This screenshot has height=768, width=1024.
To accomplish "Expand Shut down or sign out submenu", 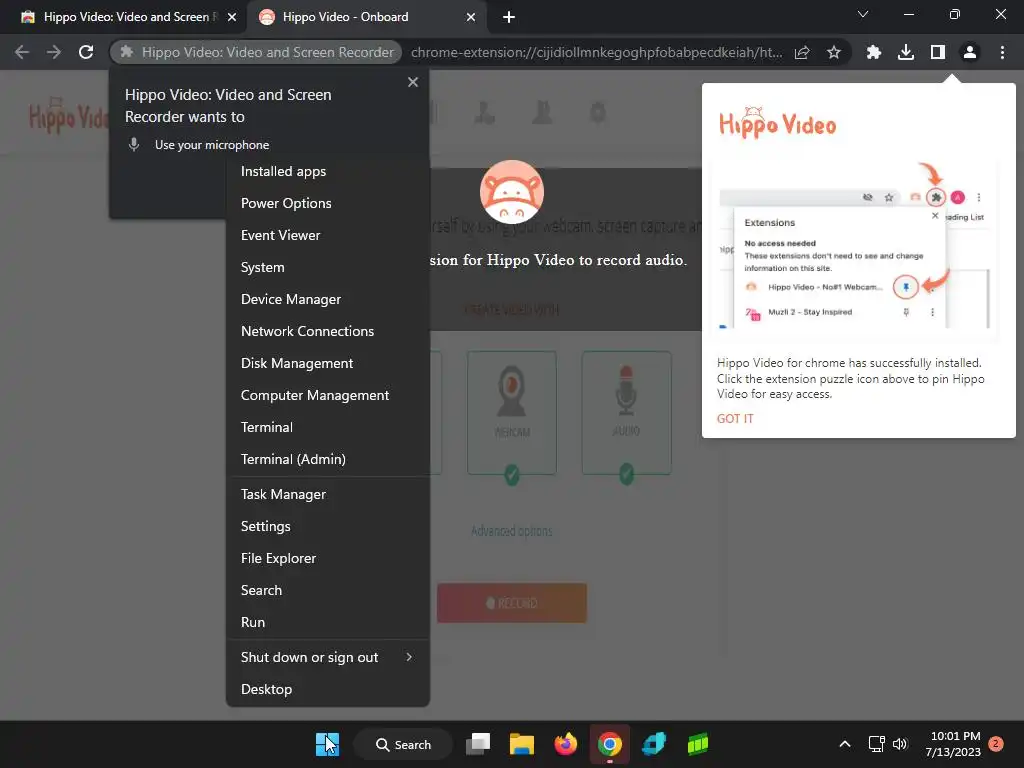I will (327, 658).
